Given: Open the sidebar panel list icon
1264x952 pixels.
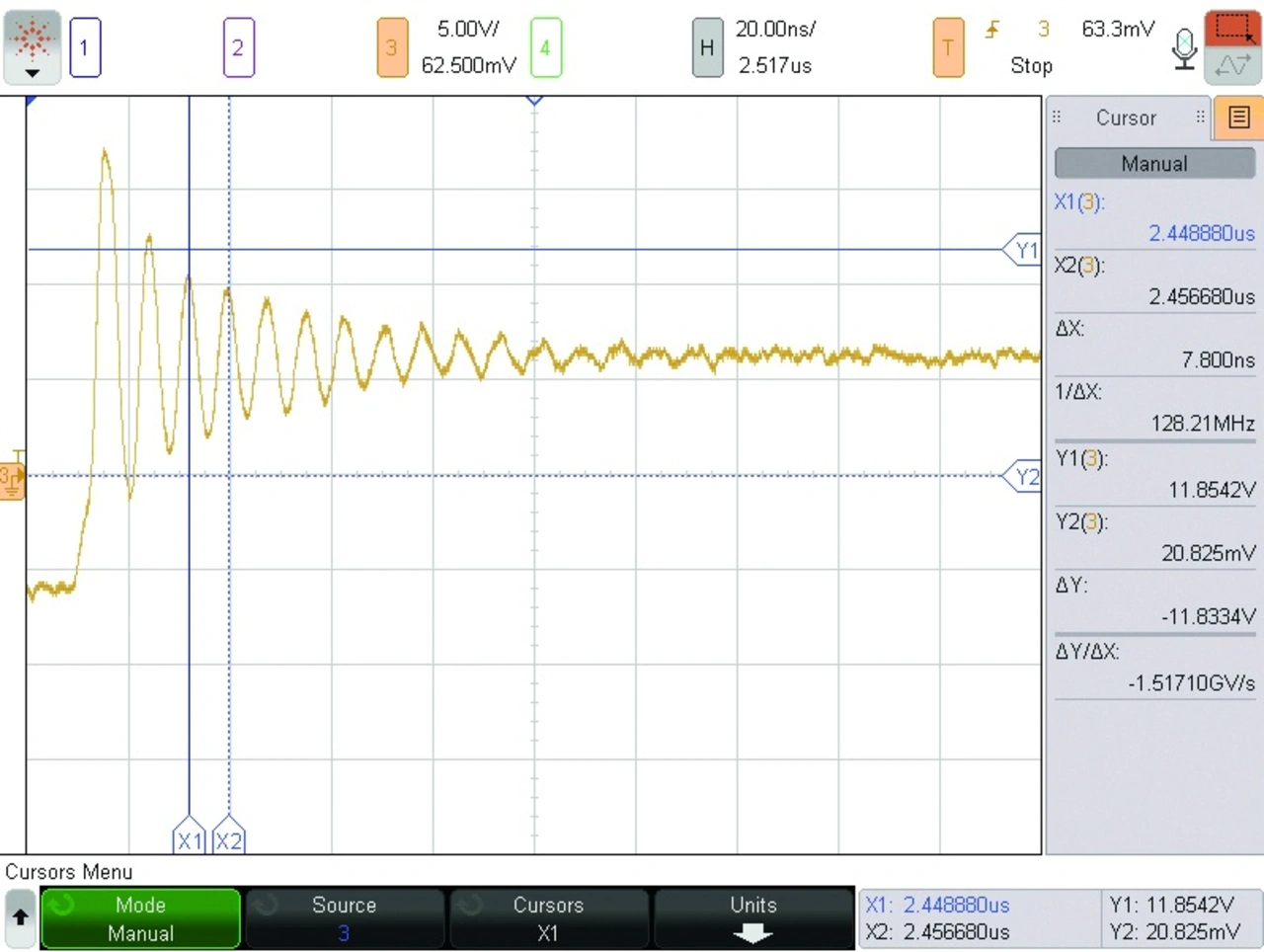Looking at the screenshot, I should coord(1238,118).
